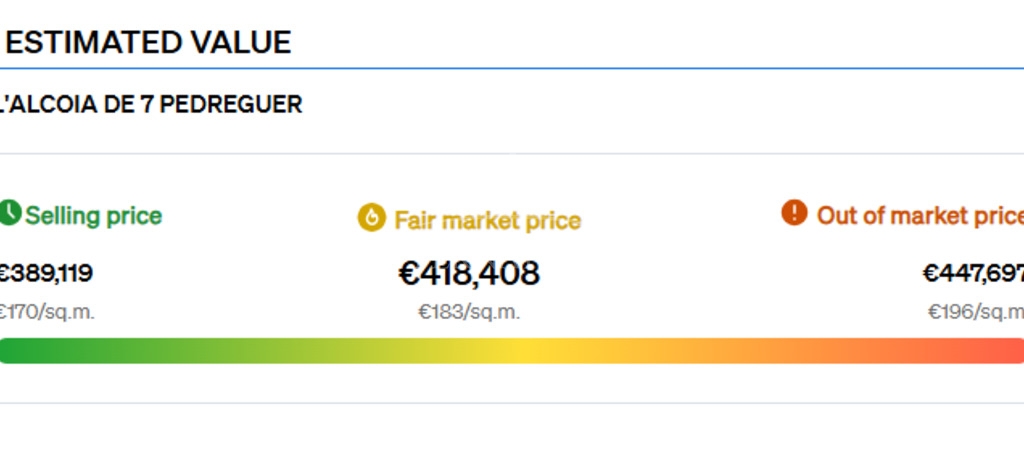Click the ESTIMATED VALUE heading
The height and width of the screenshot is (449, 1024).
pos(148,42)
